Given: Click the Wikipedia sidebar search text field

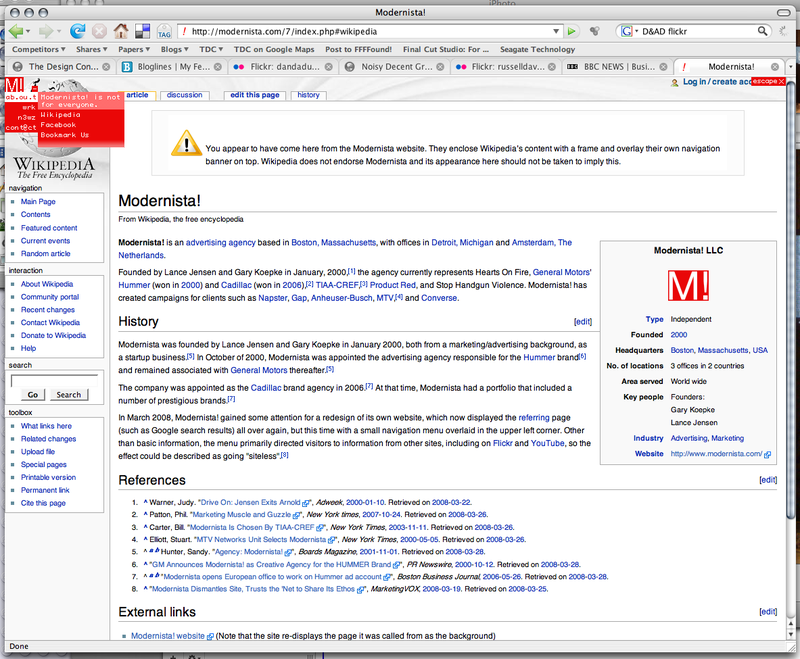Looking at the screenshot, I should point(54,378).
